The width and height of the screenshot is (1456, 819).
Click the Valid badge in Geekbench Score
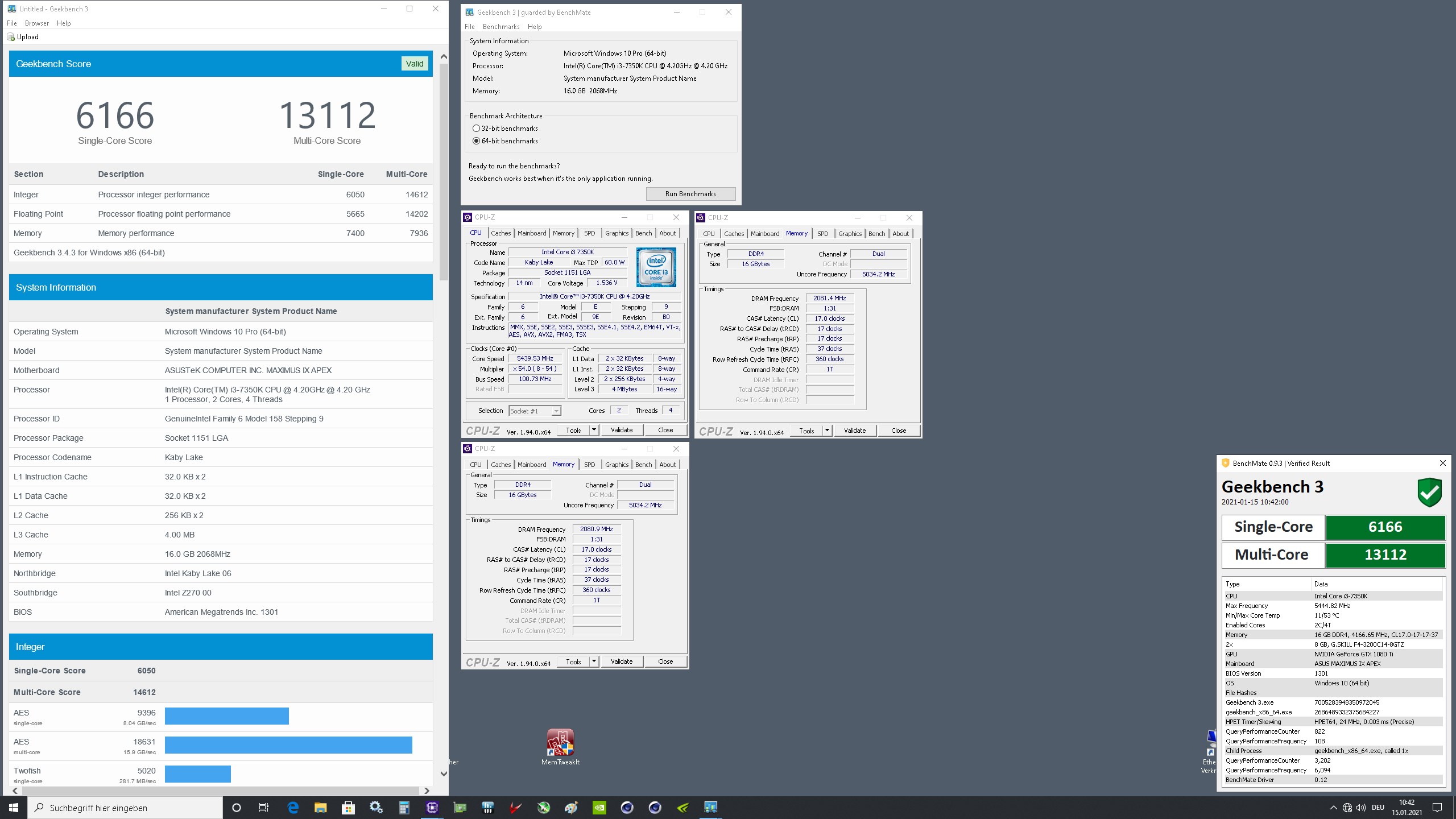coord(415,64)
